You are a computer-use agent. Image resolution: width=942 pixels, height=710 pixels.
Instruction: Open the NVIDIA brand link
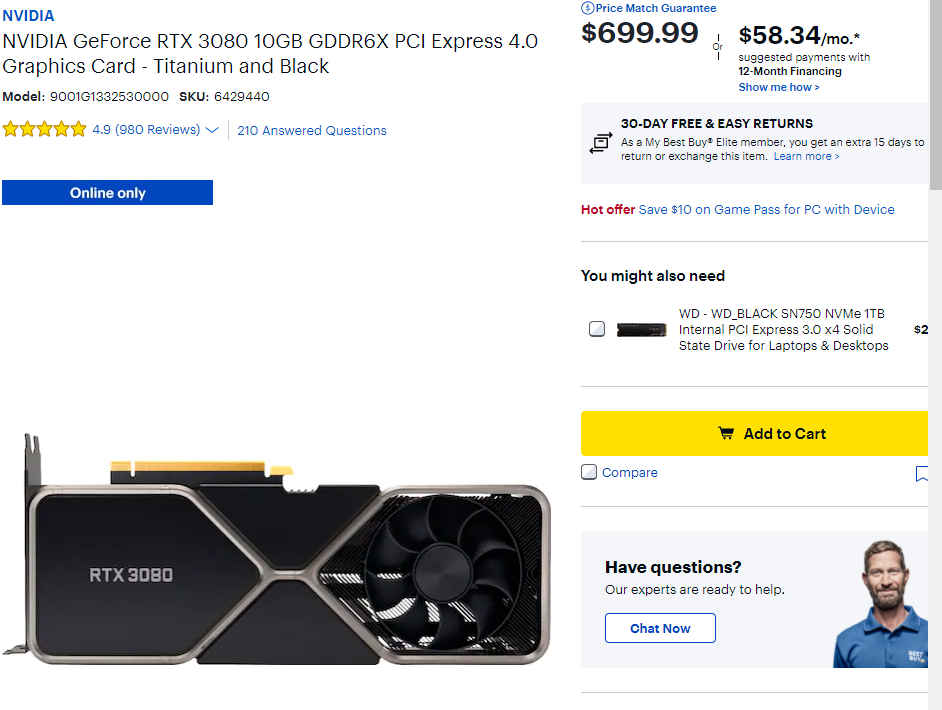(28, 16)
